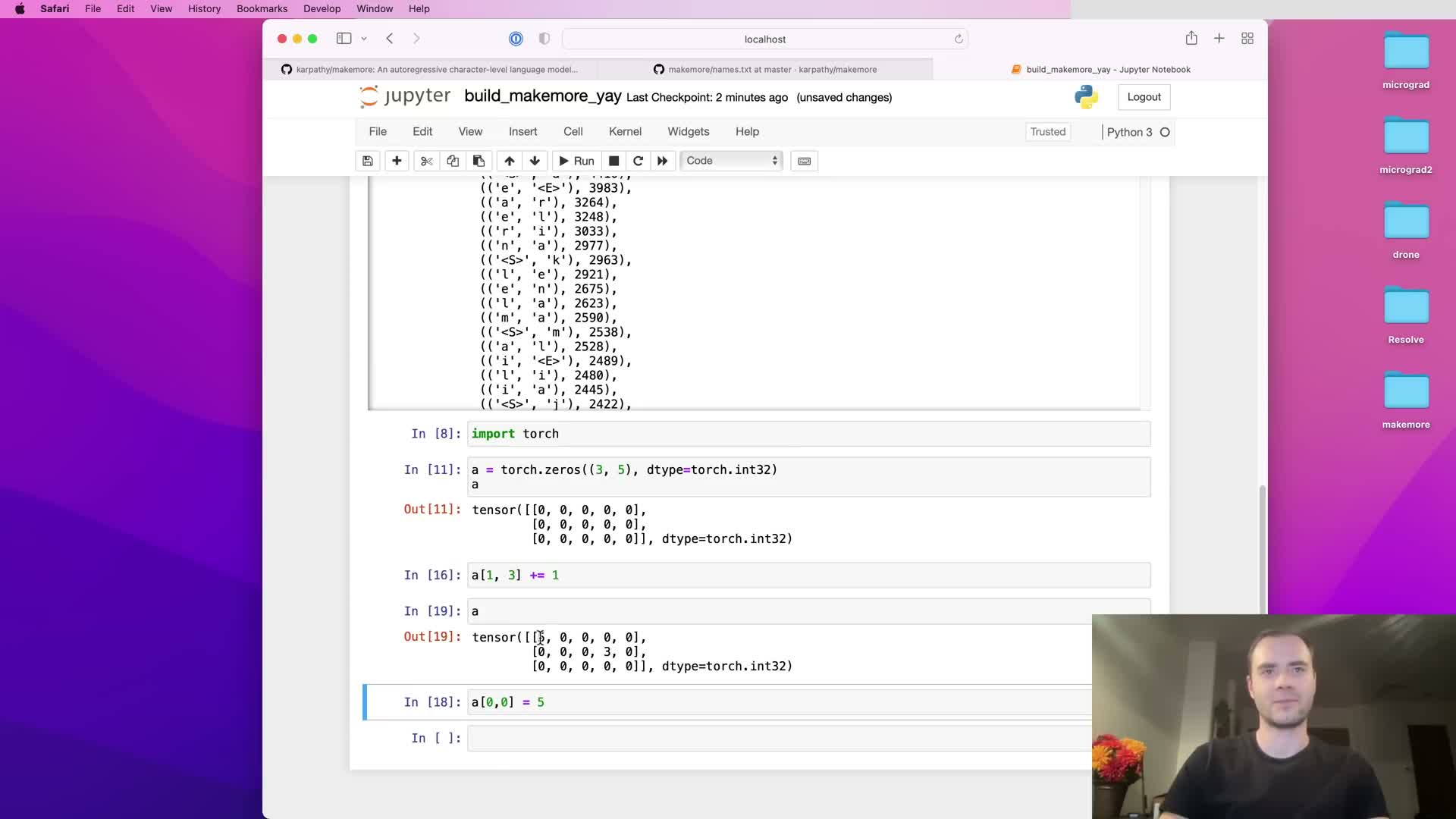Paste cells below icon

(x=479, y=161)
